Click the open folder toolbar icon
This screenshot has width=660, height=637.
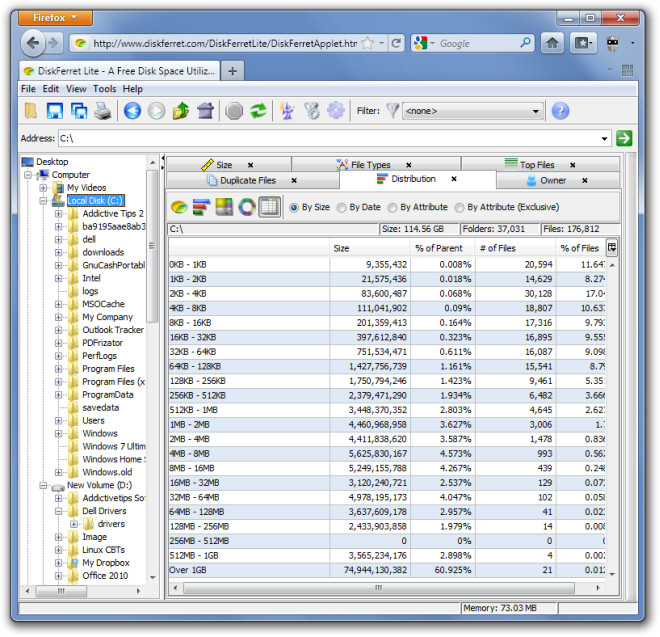(x=31, y=111)
